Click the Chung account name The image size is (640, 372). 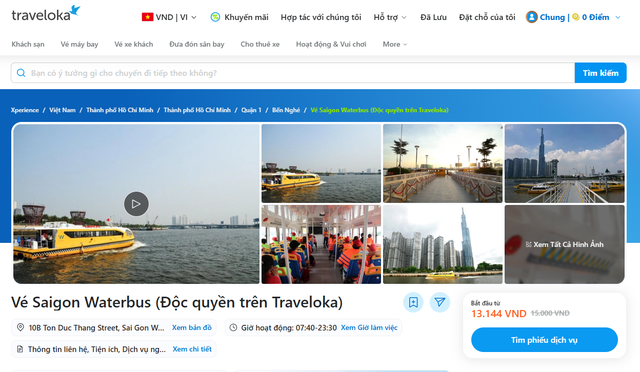(552, 17)
